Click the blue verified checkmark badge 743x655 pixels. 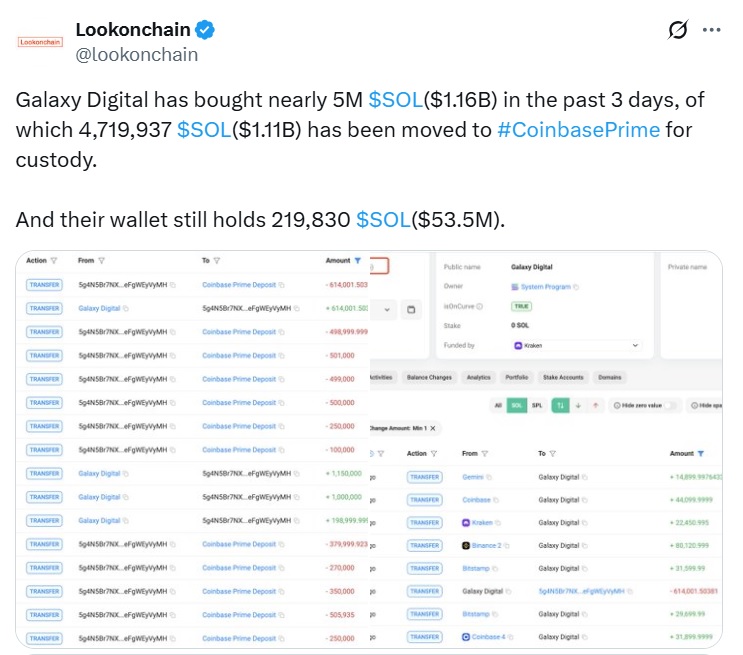[205, 30]
